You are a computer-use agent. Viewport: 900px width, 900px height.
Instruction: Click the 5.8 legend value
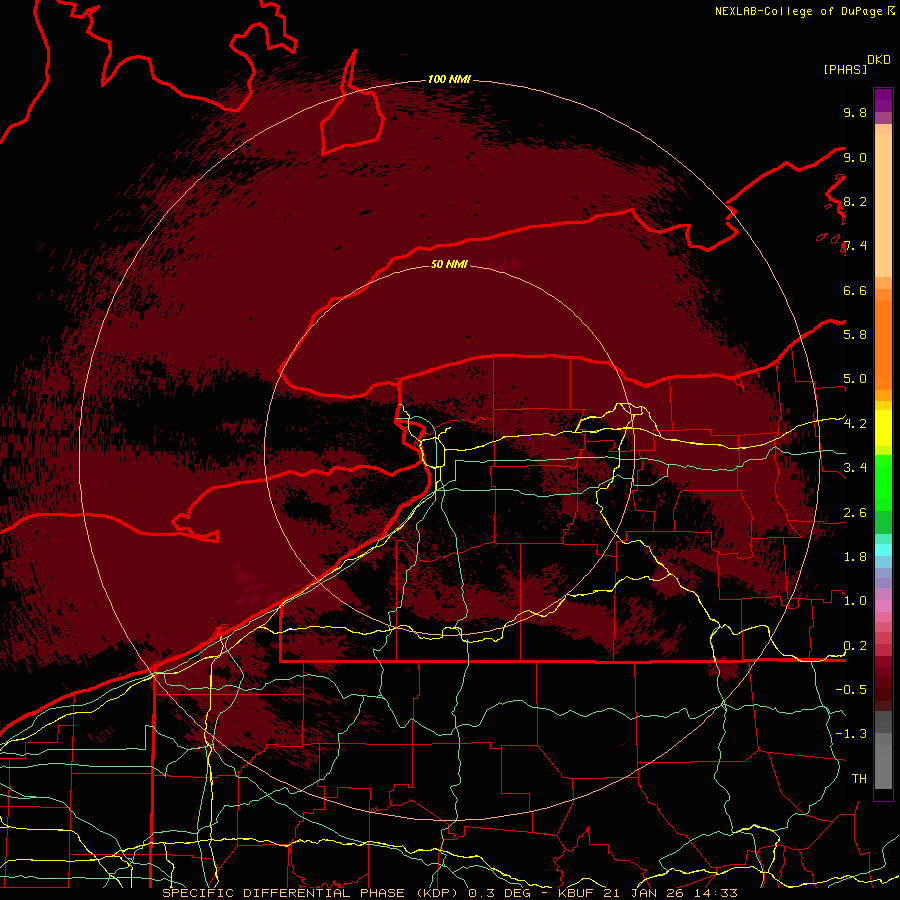tap(855, 335)
